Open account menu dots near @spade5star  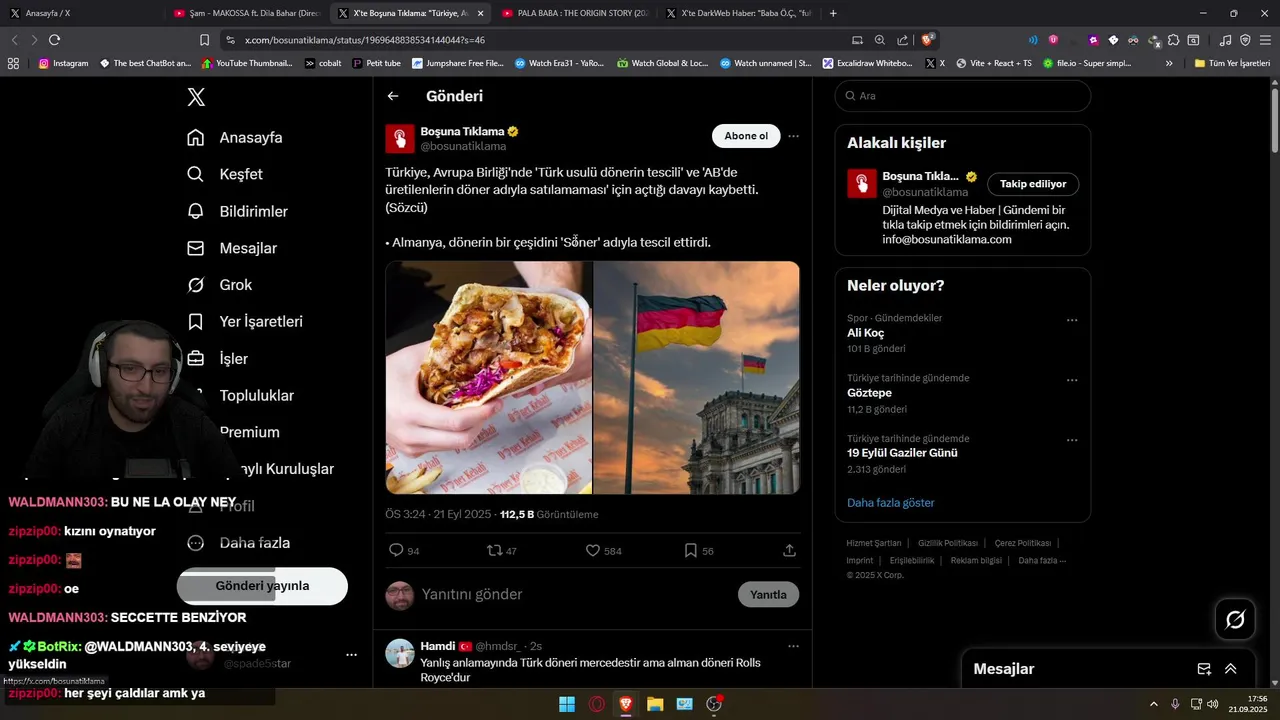pos(351,655)
